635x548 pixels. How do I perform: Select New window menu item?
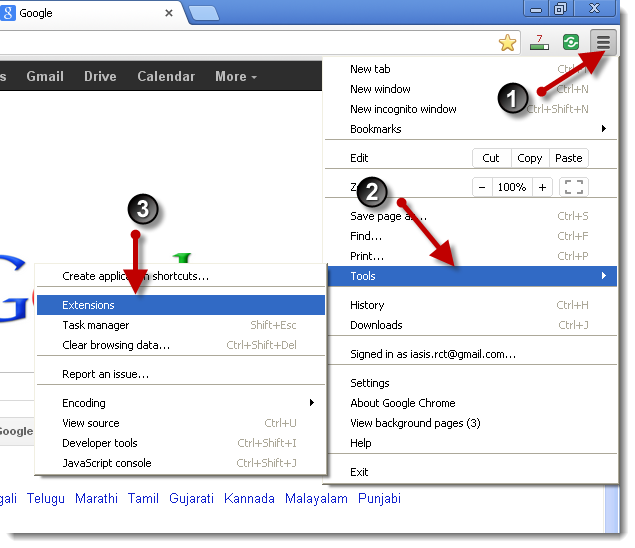(x=471, y=89)
